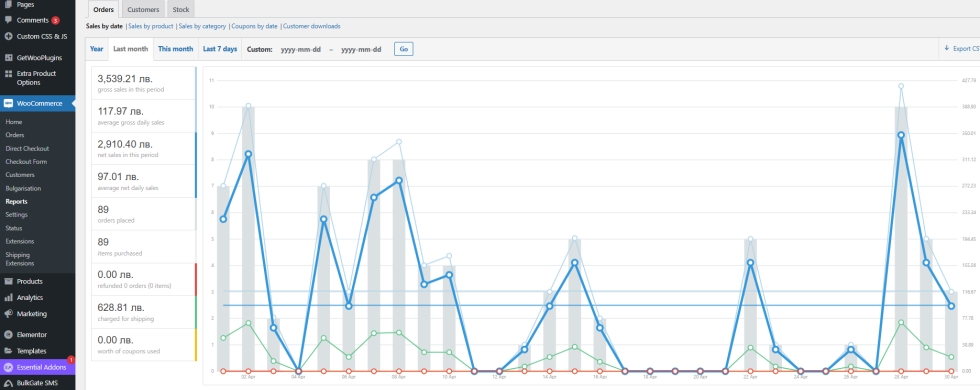
Task: Select the Year range tab
Action: [x=97, y=49]
